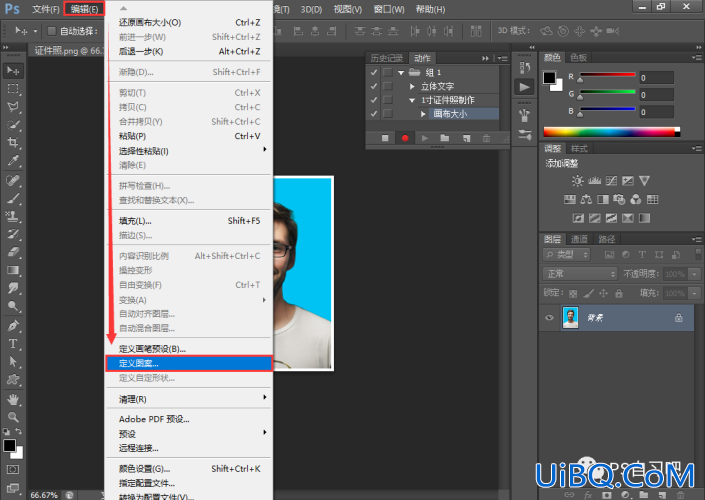Select the History Brush tool
705x500 pixels.
[x=13, y=234]
